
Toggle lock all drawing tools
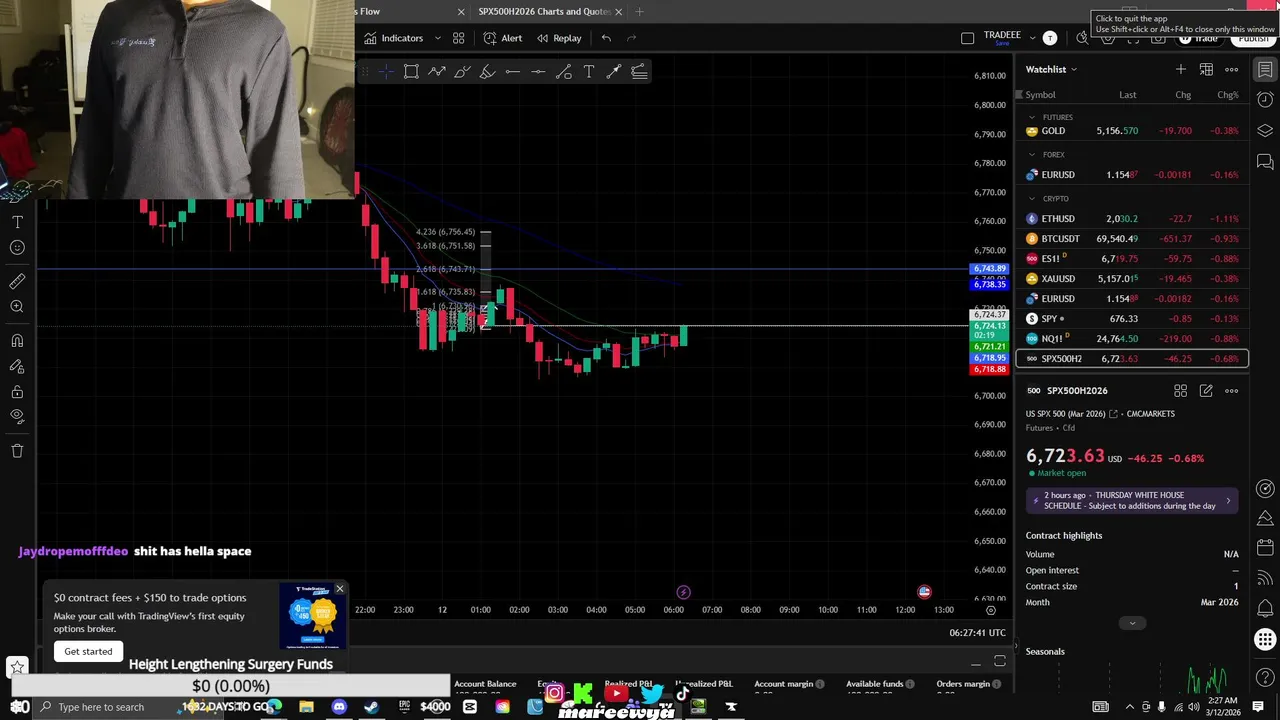click(x=17, y=391)
